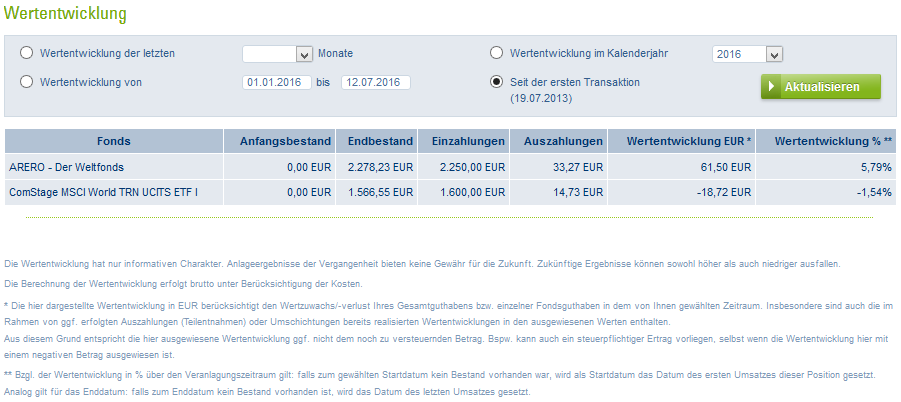Click the Endbestand column header
Viewport: 901px width, 402px height.
pos(375,141)
